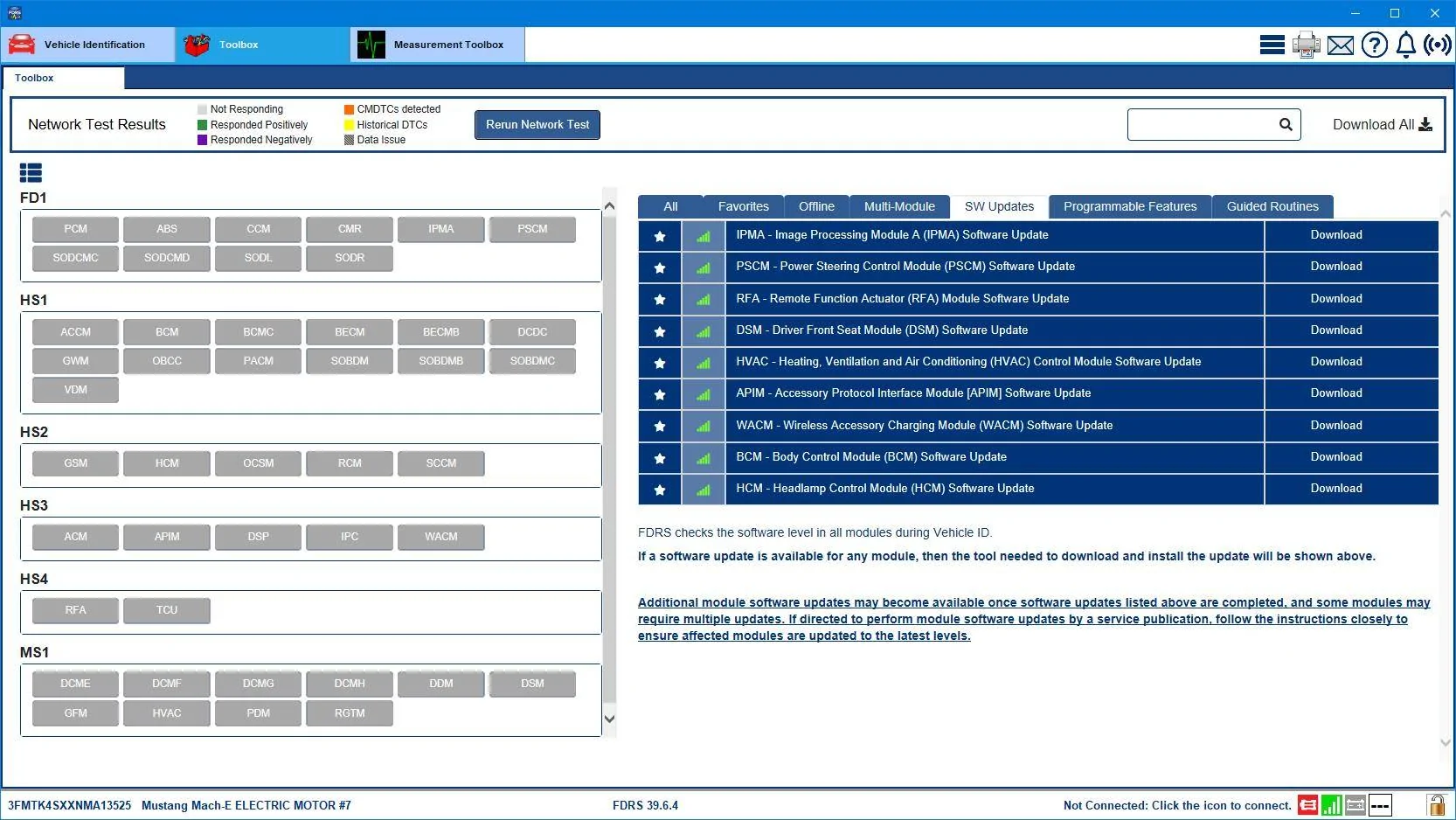Select the DSP module in HS3
Image resolution: width=1456 pixels, height=820 pixels.
tap(259, 537)
